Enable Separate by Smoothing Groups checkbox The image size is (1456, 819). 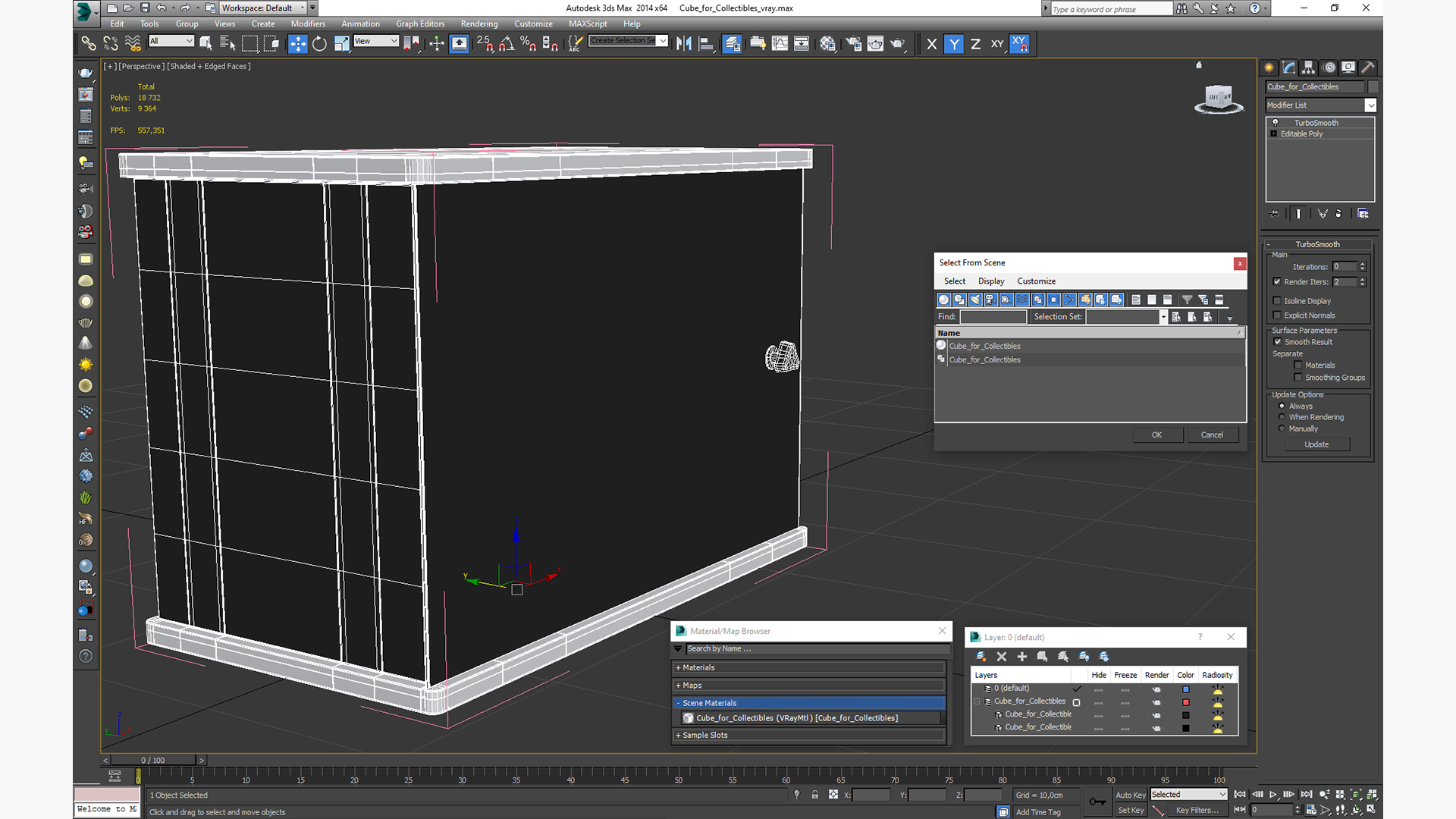pyautogui.click(x=1298, y=378)
